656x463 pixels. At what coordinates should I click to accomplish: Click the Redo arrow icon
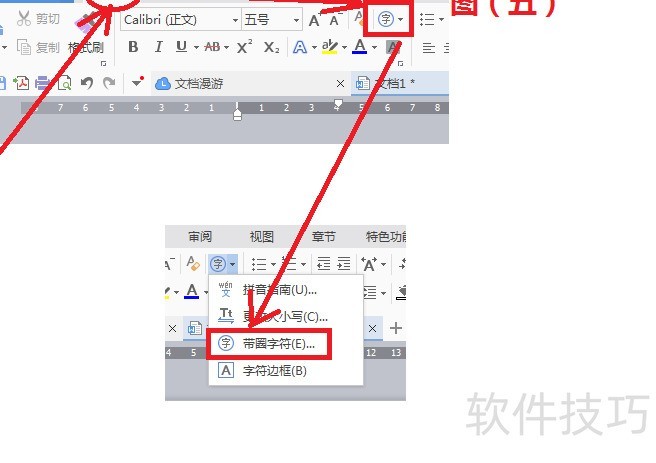pos(109,83)
